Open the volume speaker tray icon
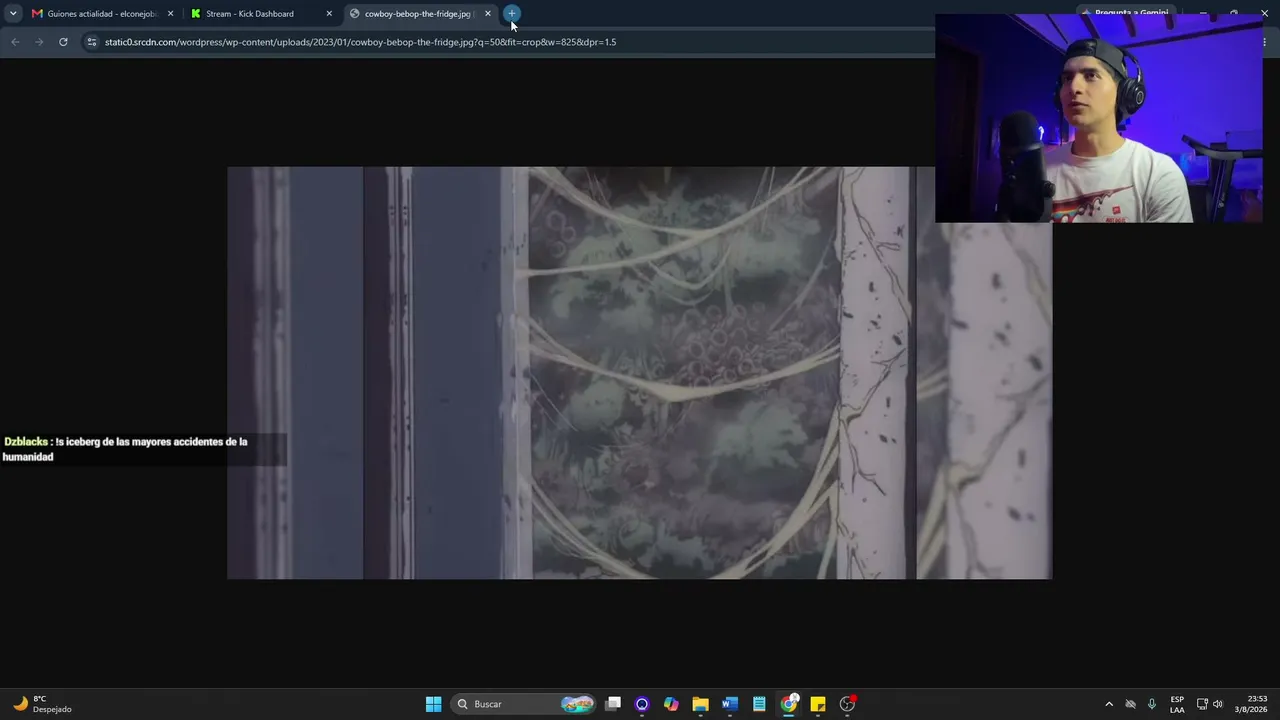The height and width of the screenshot is (720, 1280). [x=1218, y=704]
